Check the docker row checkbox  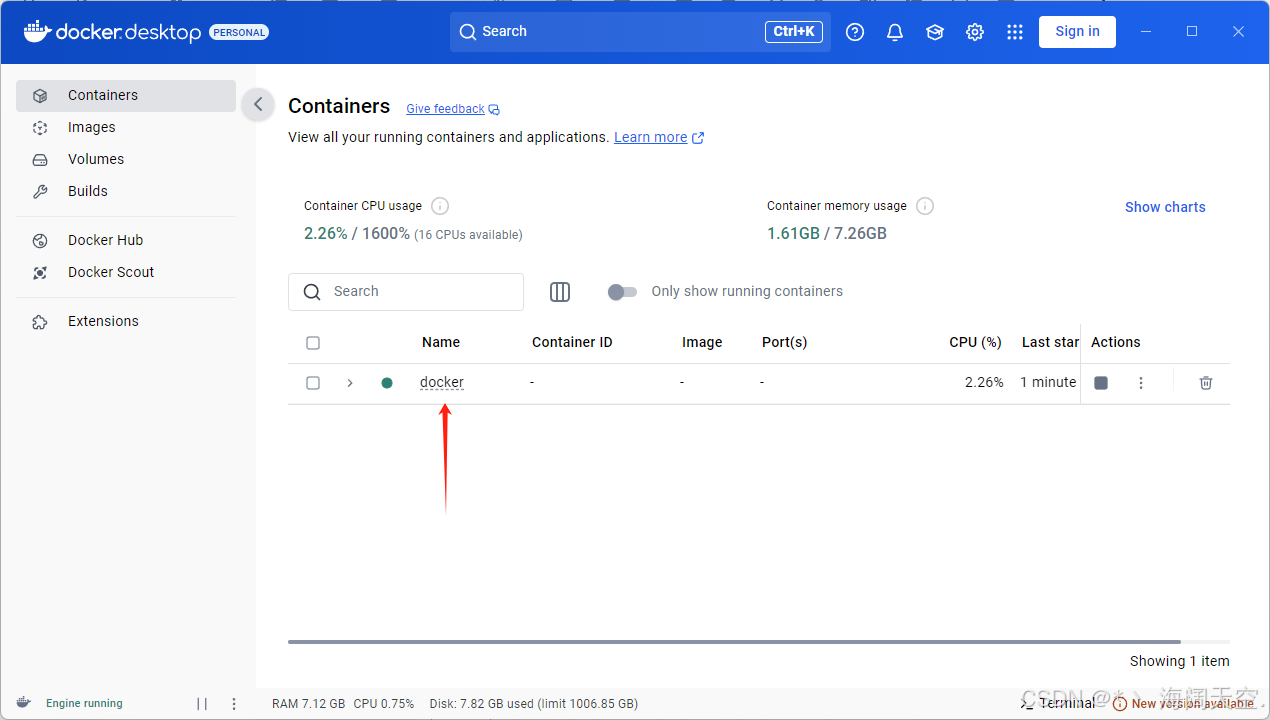coord(313,383)
